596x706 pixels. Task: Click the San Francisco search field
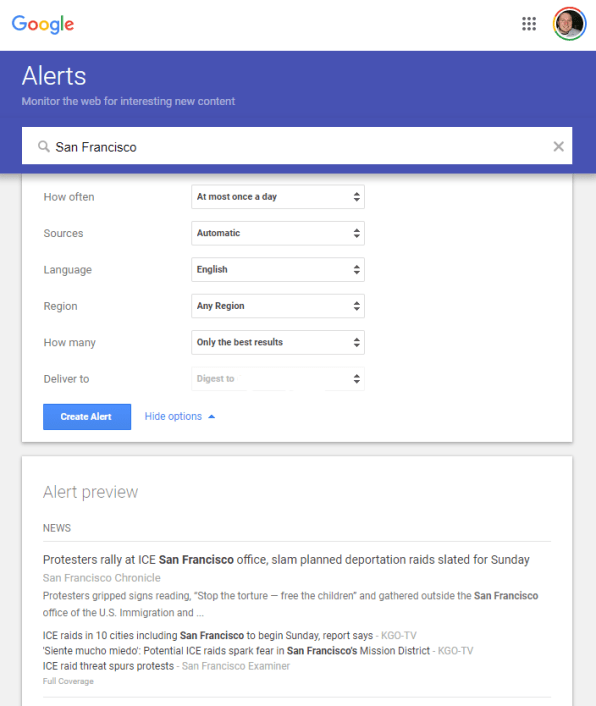click(297, 146)
